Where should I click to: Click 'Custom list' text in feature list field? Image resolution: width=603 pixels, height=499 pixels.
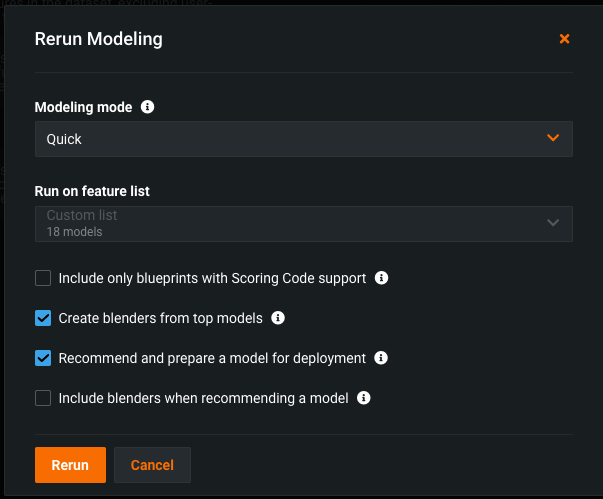[x=82, y=215]
